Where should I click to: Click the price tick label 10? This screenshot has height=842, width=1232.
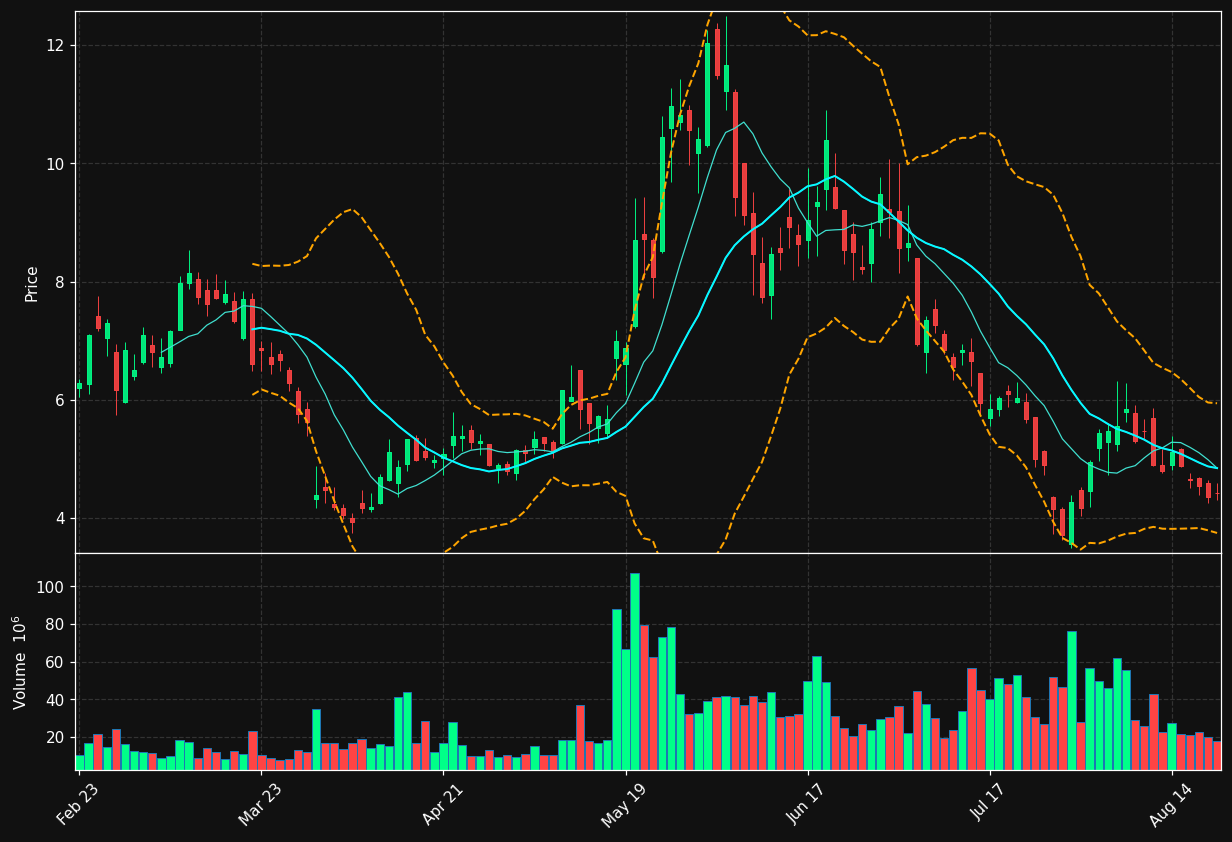tap(54, 164)
